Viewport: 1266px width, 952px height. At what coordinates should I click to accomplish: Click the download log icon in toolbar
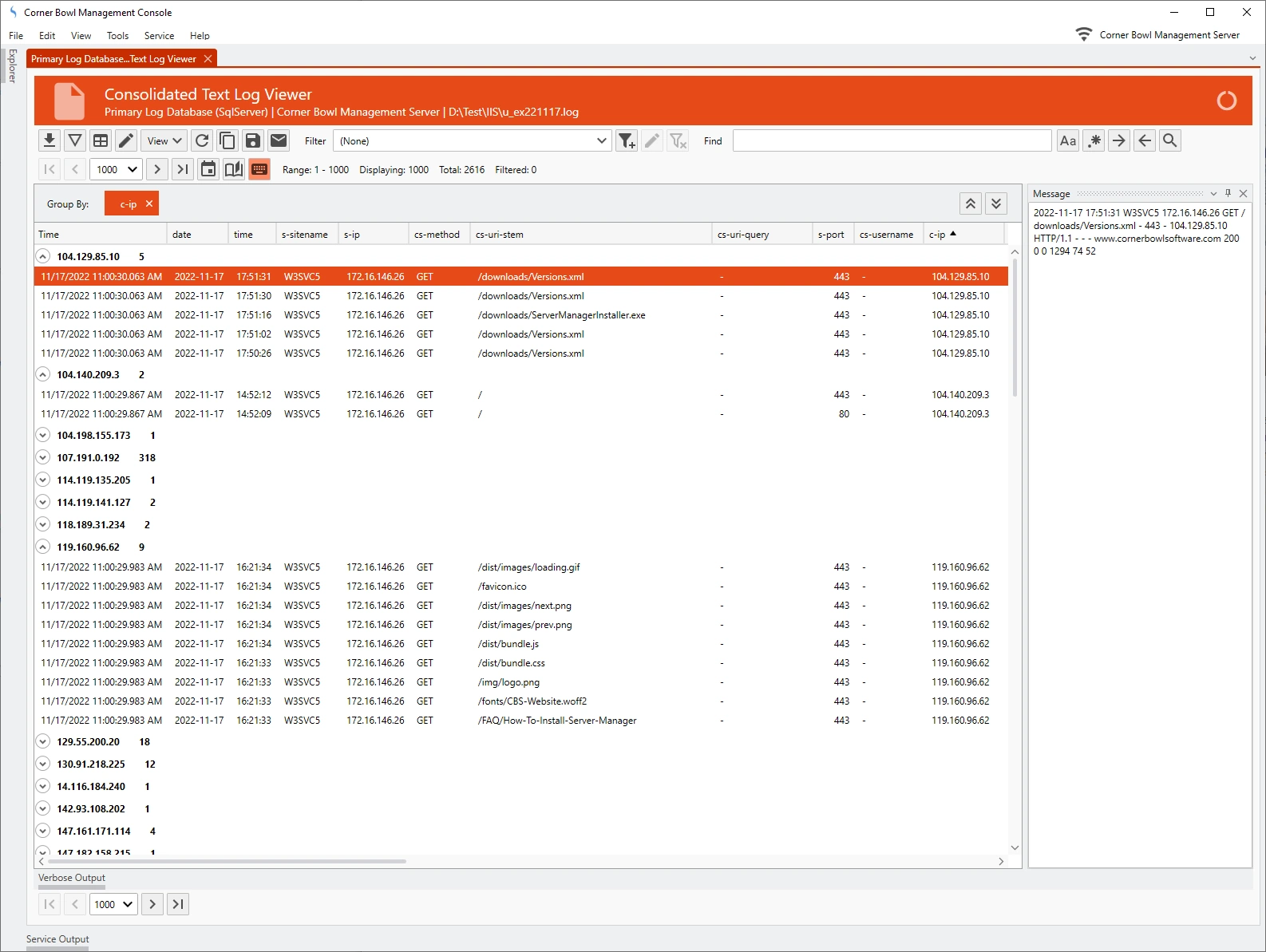pos(49,141)
